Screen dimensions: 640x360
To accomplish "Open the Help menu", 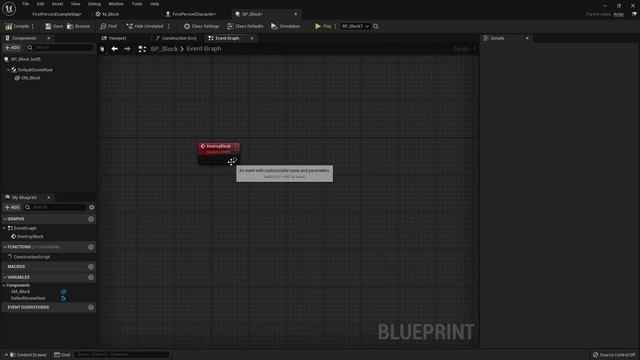I will point(154,4).
